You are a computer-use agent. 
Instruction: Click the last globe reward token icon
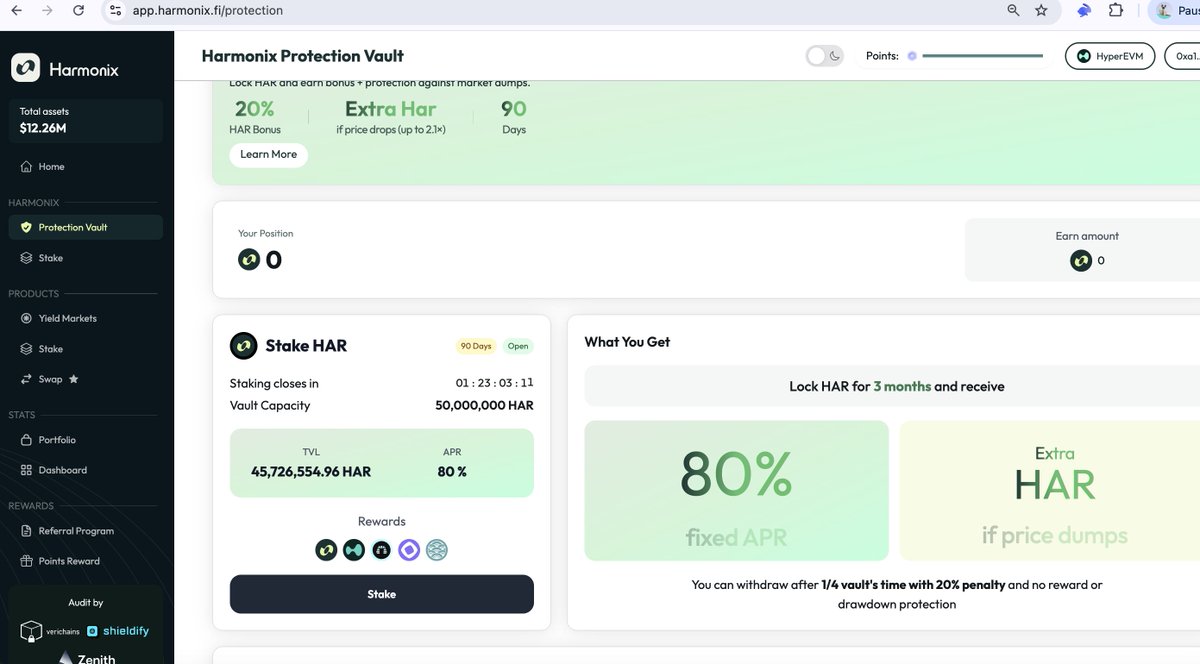click(x=437, y=550)
